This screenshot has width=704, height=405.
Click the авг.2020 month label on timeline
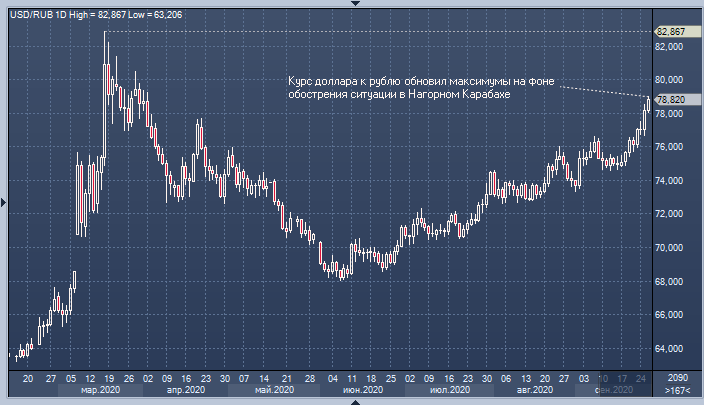(x=536, y=391)
